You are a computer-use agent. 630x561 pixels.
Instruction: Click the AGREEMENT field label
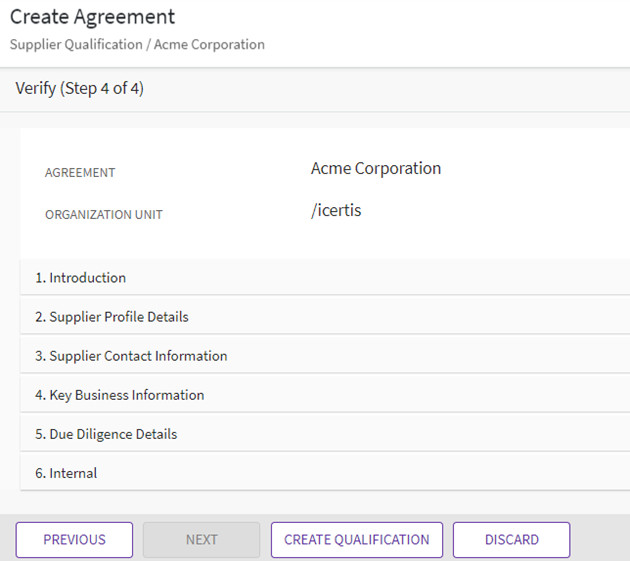pos(80,173)
